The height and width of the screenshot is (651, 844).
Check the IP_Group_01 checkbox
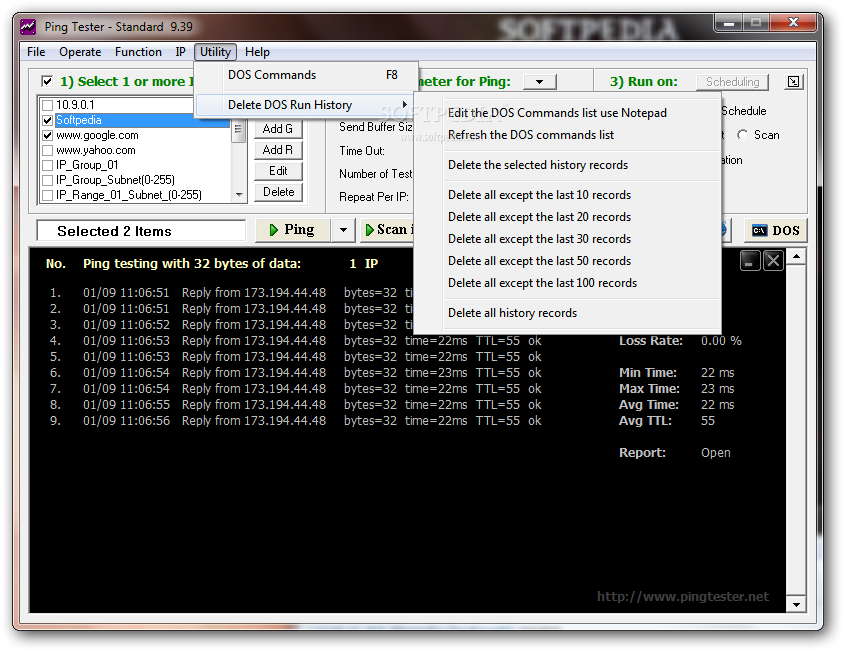click(x=47, y=165)
